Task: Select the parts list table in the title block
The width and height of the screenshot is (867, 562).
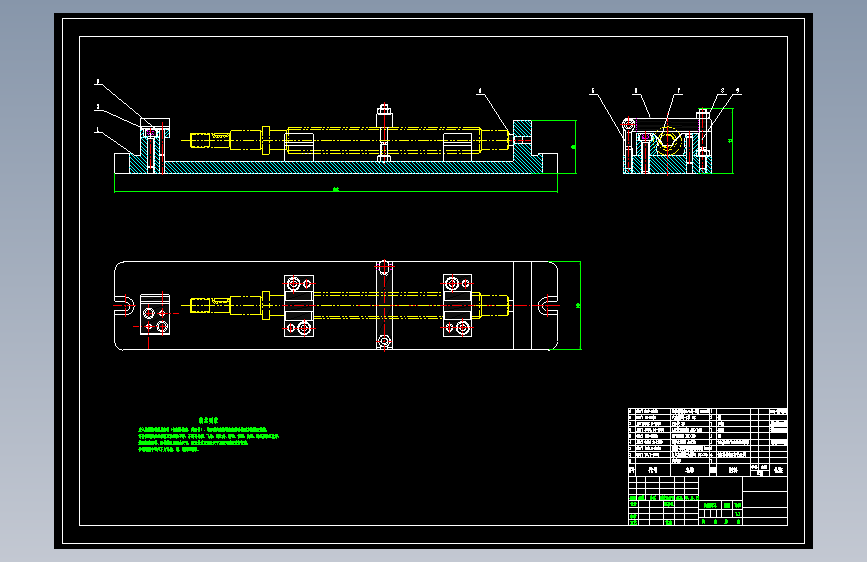Action: pos(707,441)
